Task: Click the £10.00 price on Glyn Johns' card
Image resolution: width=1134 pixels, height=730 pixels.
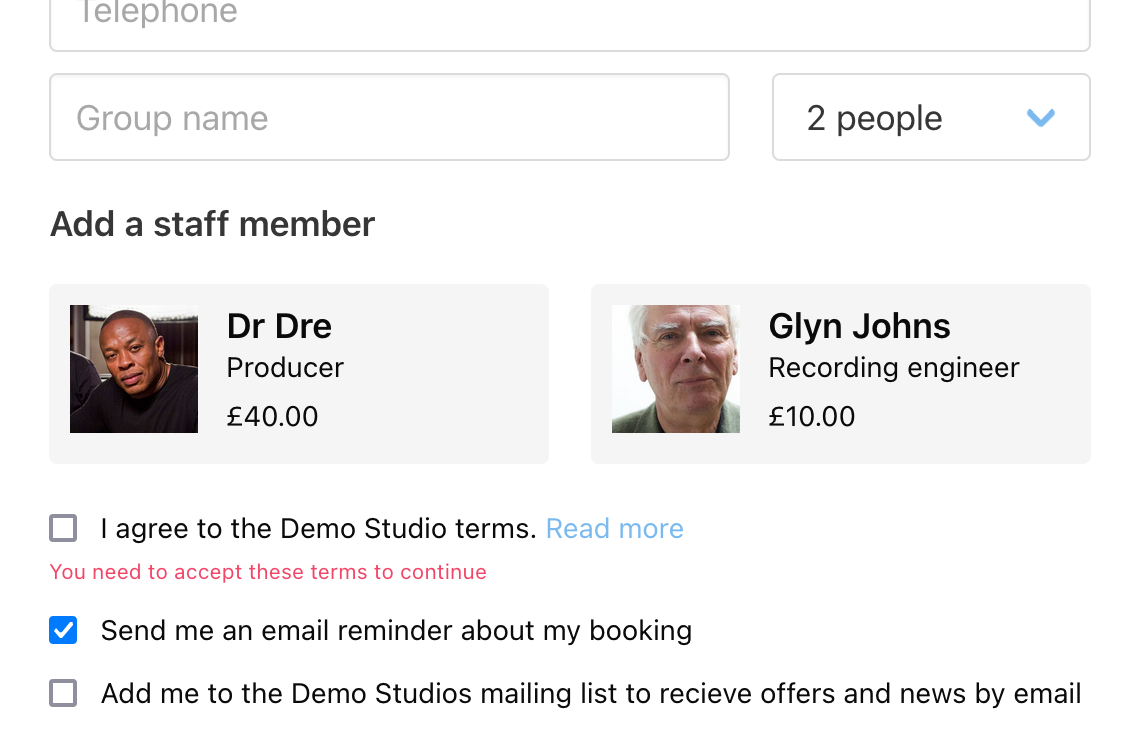Action: (811, 417)
